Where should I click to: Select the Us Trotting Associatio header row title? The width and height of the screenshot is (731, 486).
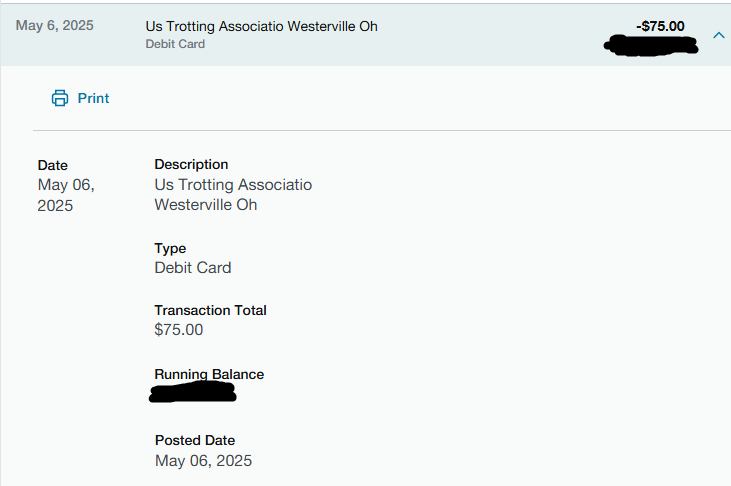pyautogui.click(x=262, y=26)
